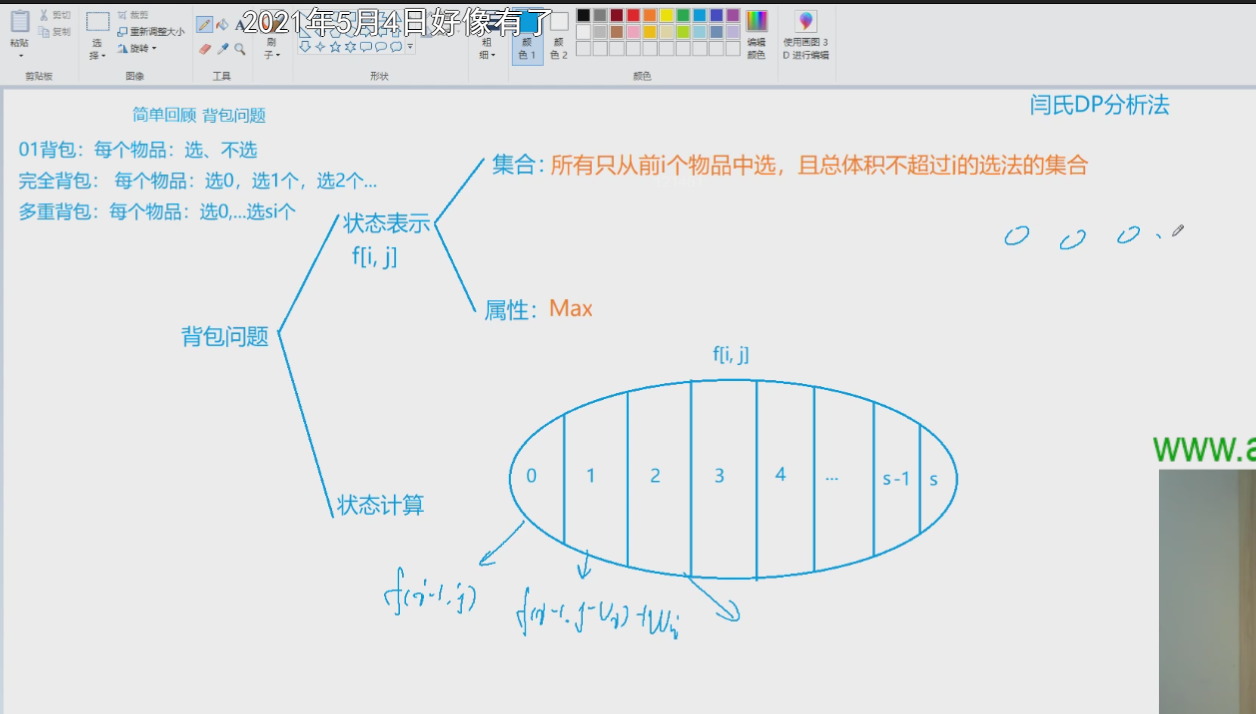Select the oval callout shape
The image size is (1256, 714).
pyautogui.click(x=380, y=46)
